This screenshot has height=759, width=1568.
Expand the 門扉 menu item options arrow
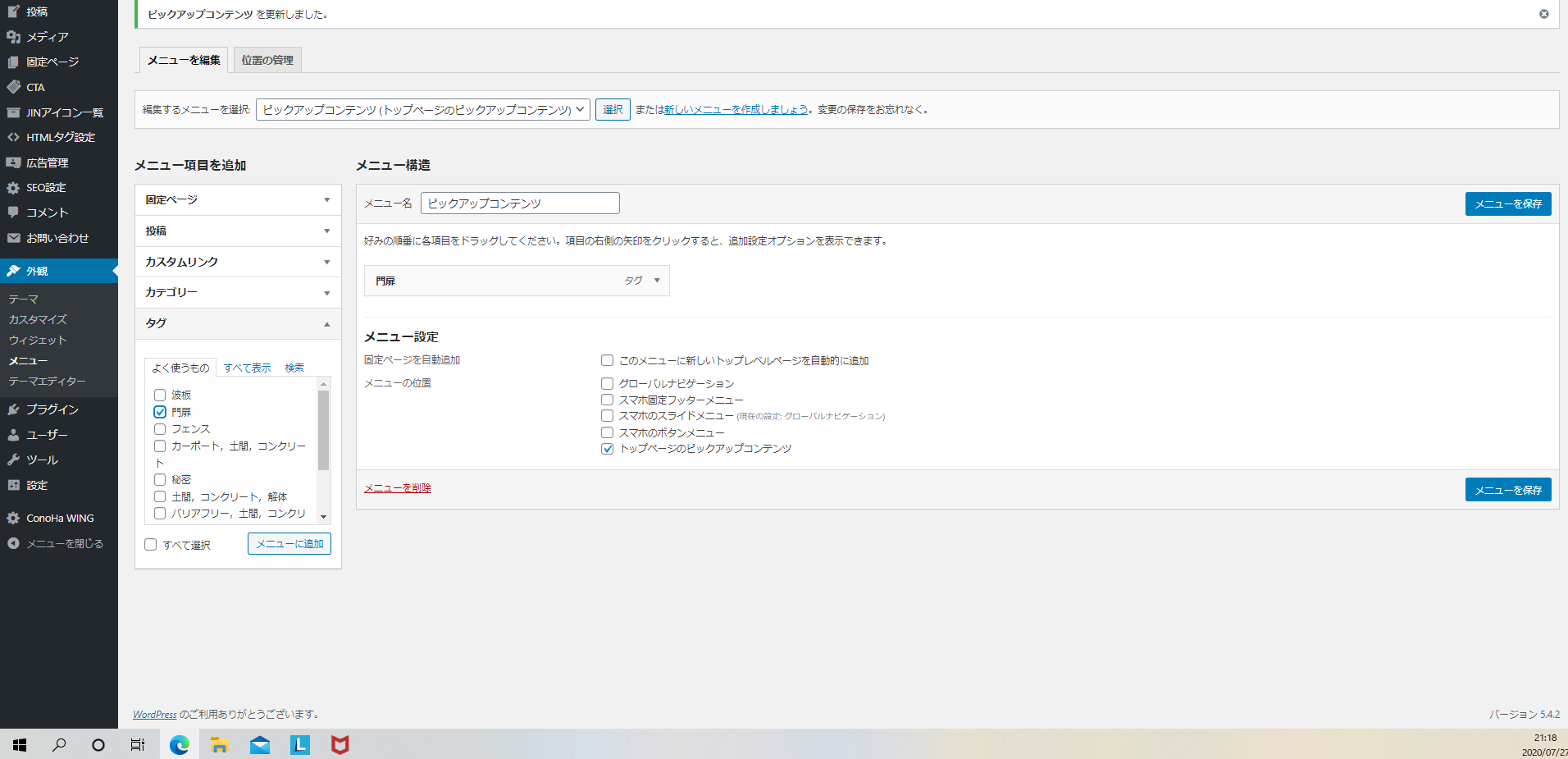click(657, 281)
